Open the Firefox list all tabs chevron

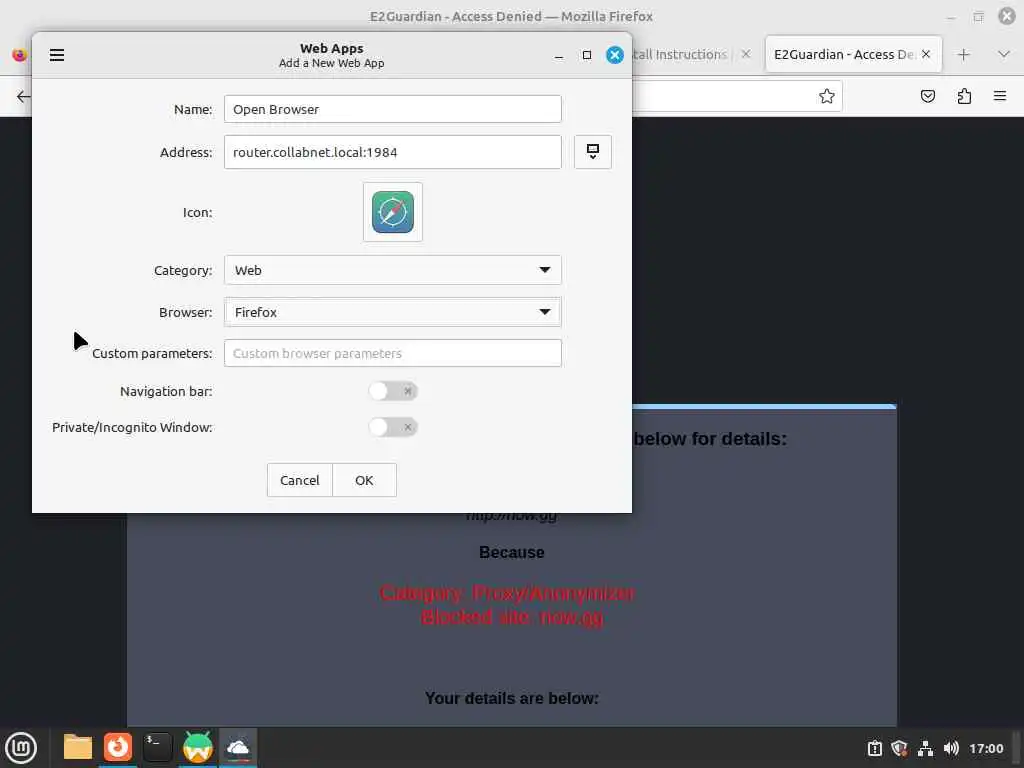click(x=1004, y=54)
